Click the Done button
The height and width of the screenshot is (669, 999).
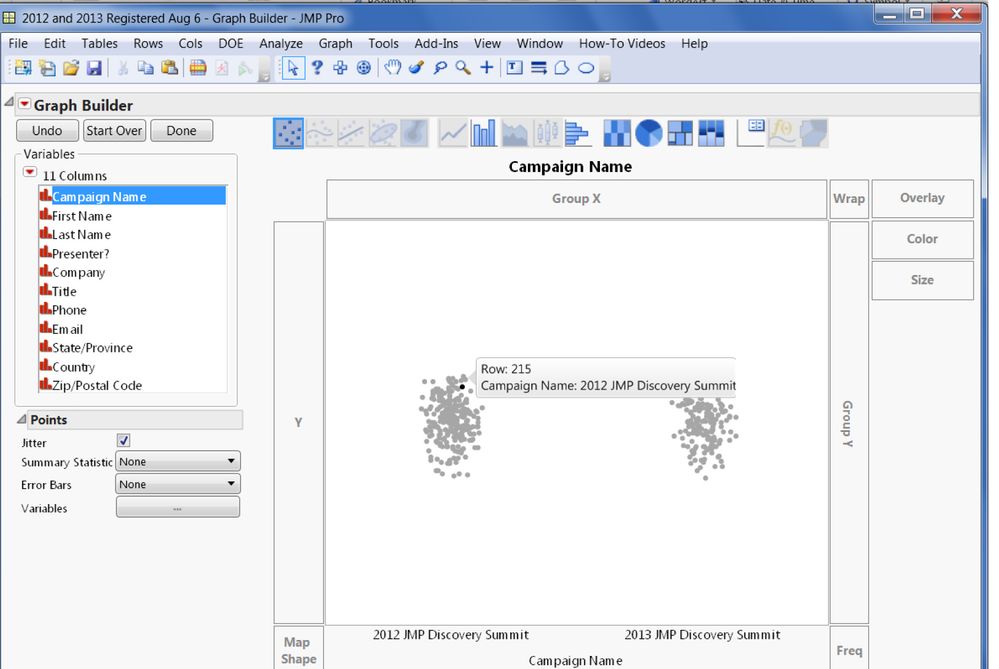[x=182, y=131]
